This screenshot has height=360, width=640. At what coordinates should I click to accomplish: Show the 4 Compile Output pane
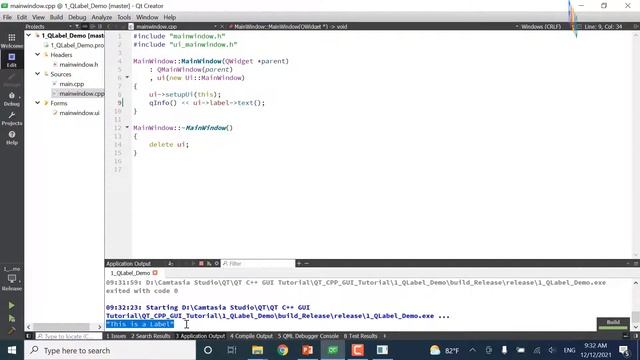pos(251,336)
